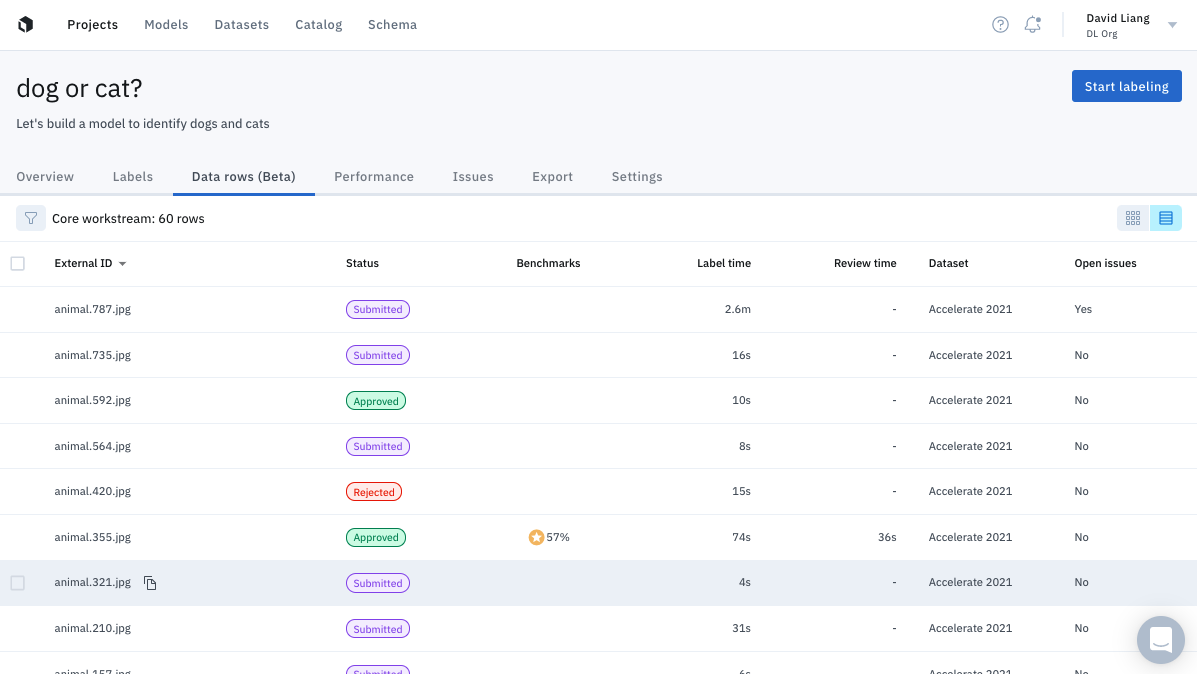Open the animal.564.jpg row

point(598,446)
